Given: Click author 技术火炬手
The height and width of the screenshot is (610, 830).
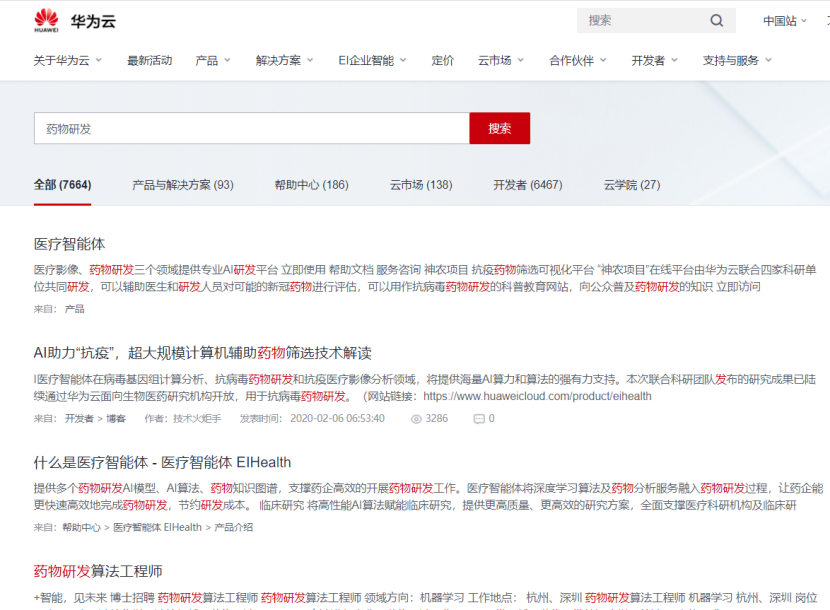Looking at the screenshot, I should 197,419.
